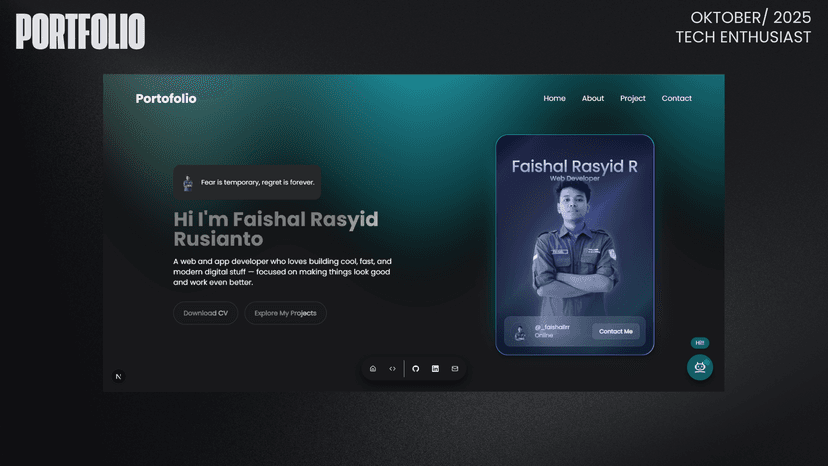Click the mail envelope icon in dock
Image resolution: width=828 pixels, height=466 pixels.
coord(455,369)
